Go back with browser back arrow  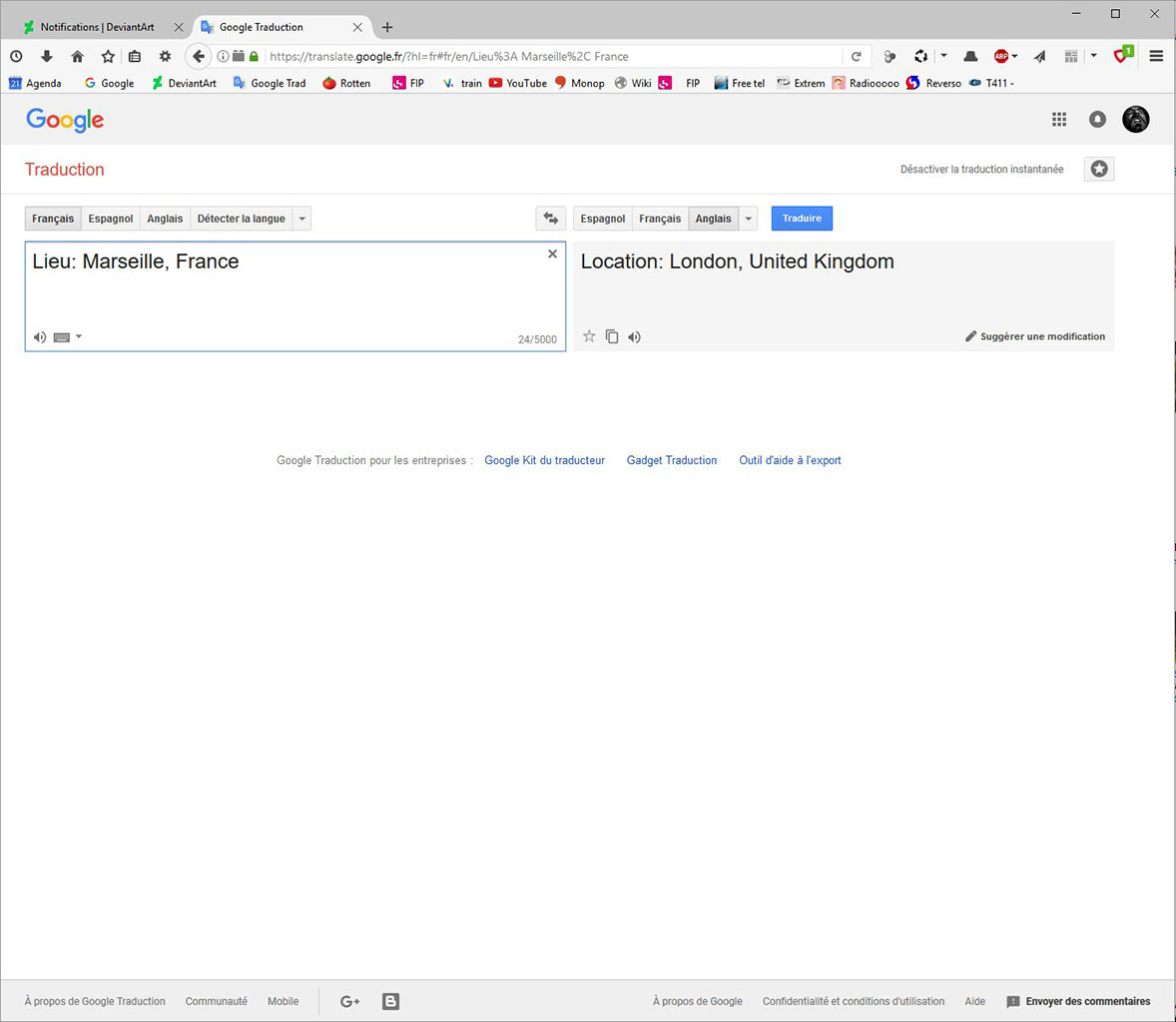[198, 56]
